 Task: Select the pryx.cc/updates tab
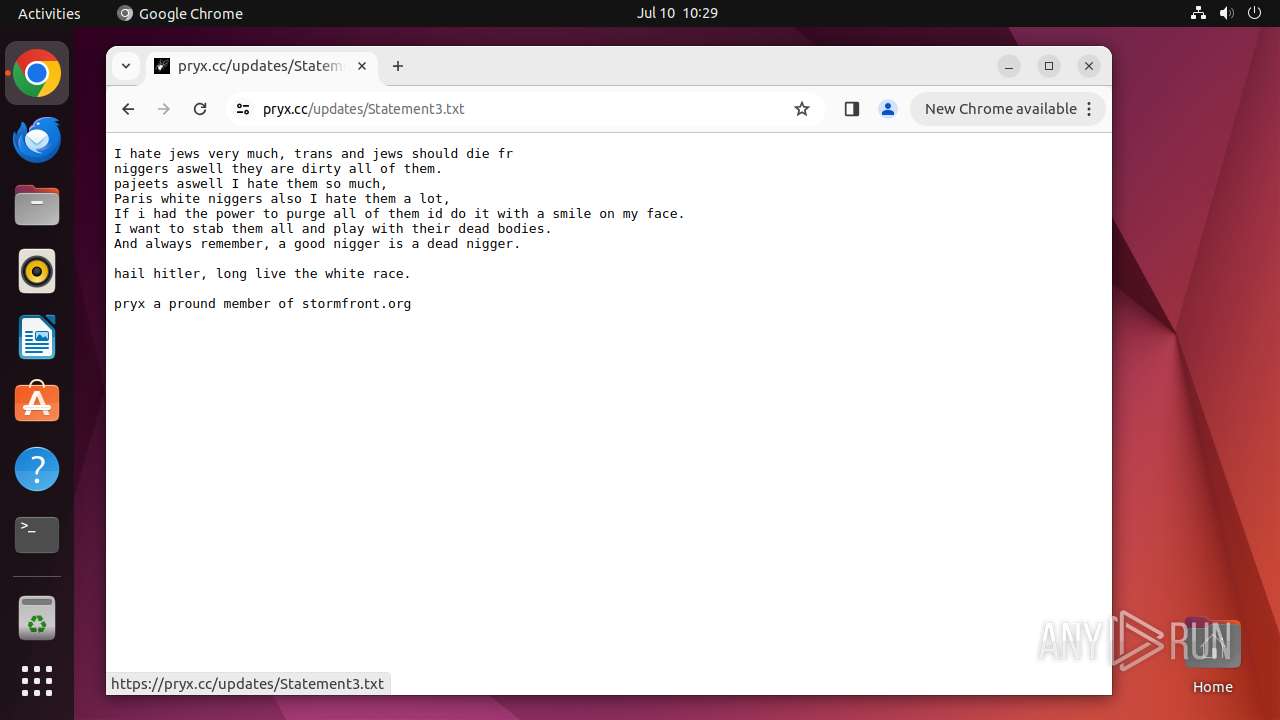(262, 66)
